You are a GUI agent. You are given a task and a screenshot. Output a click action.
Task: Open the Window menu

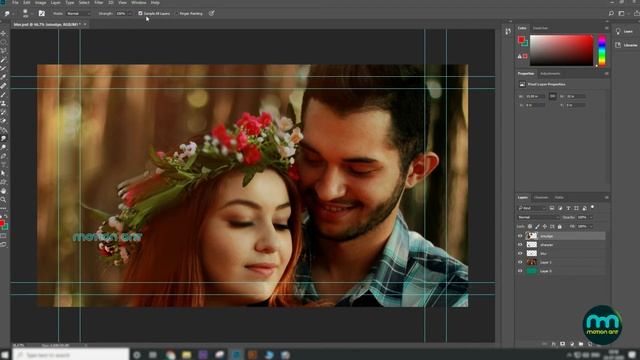138,2
